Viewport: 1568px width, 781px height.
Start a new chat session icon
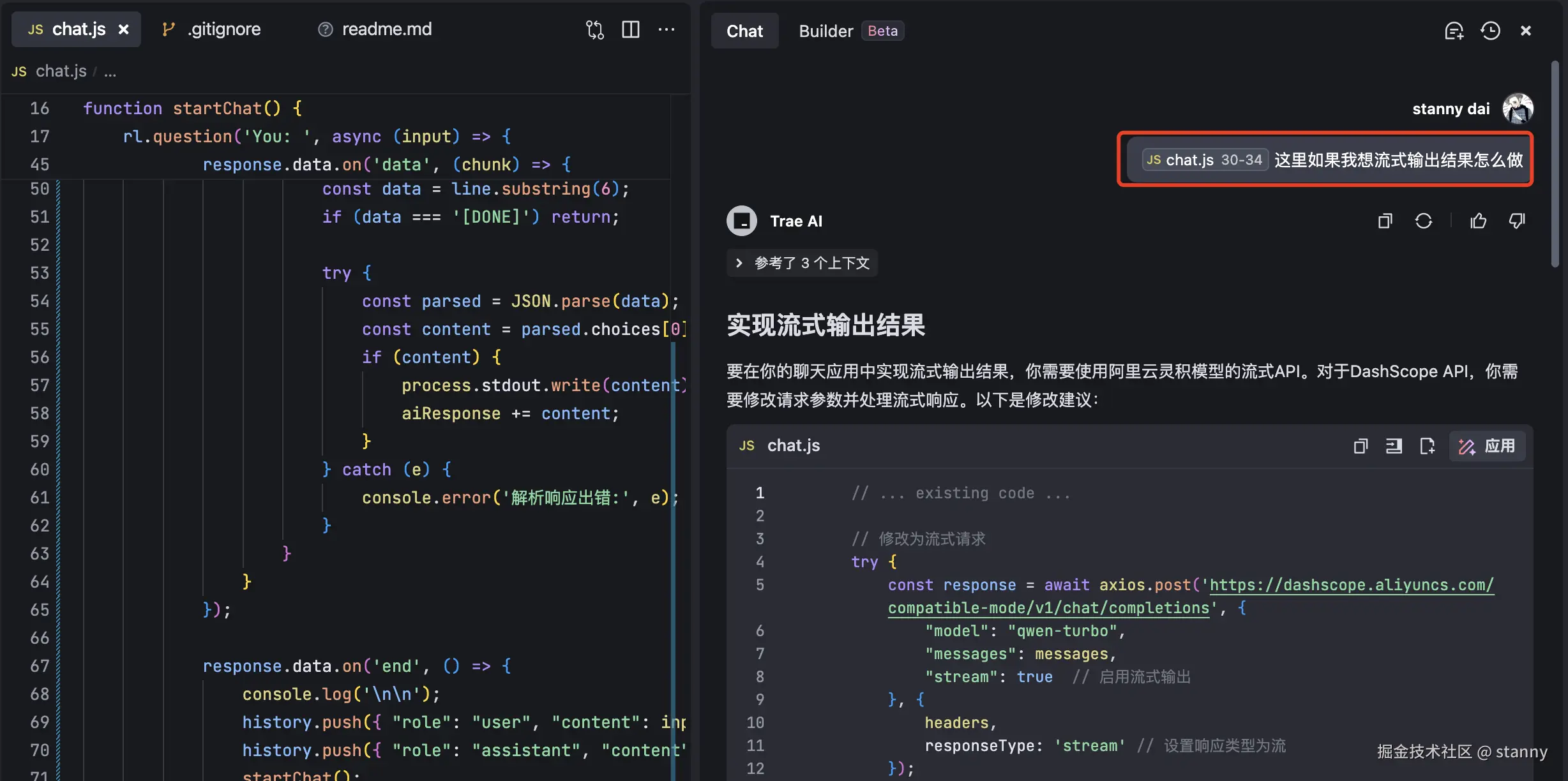click(x=1454, y=31)
